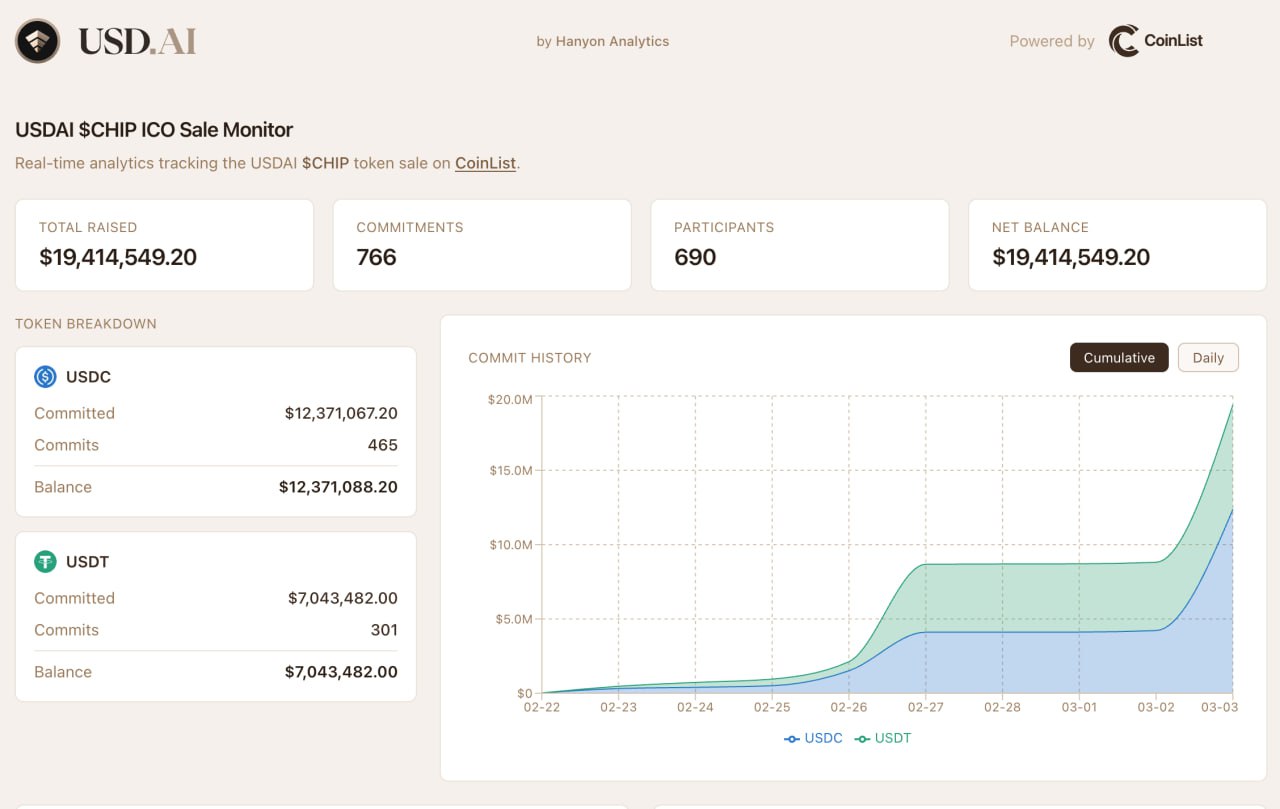Select the Participants value 690
The image size is (1280, 809).
[695, 258]
